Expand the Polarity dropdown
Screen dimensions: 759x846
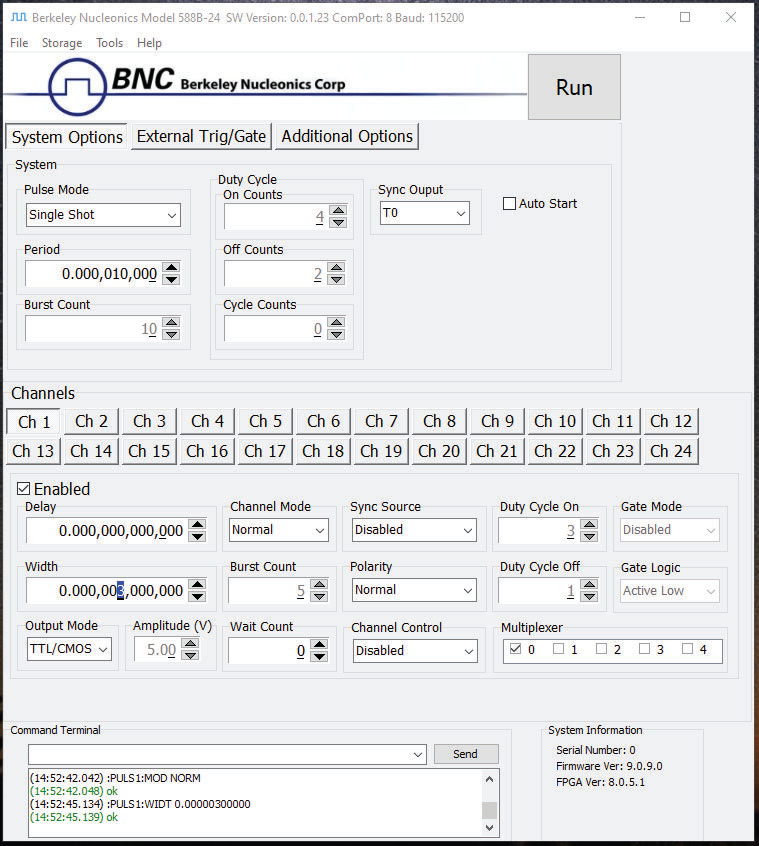click(x=414, y=590)
